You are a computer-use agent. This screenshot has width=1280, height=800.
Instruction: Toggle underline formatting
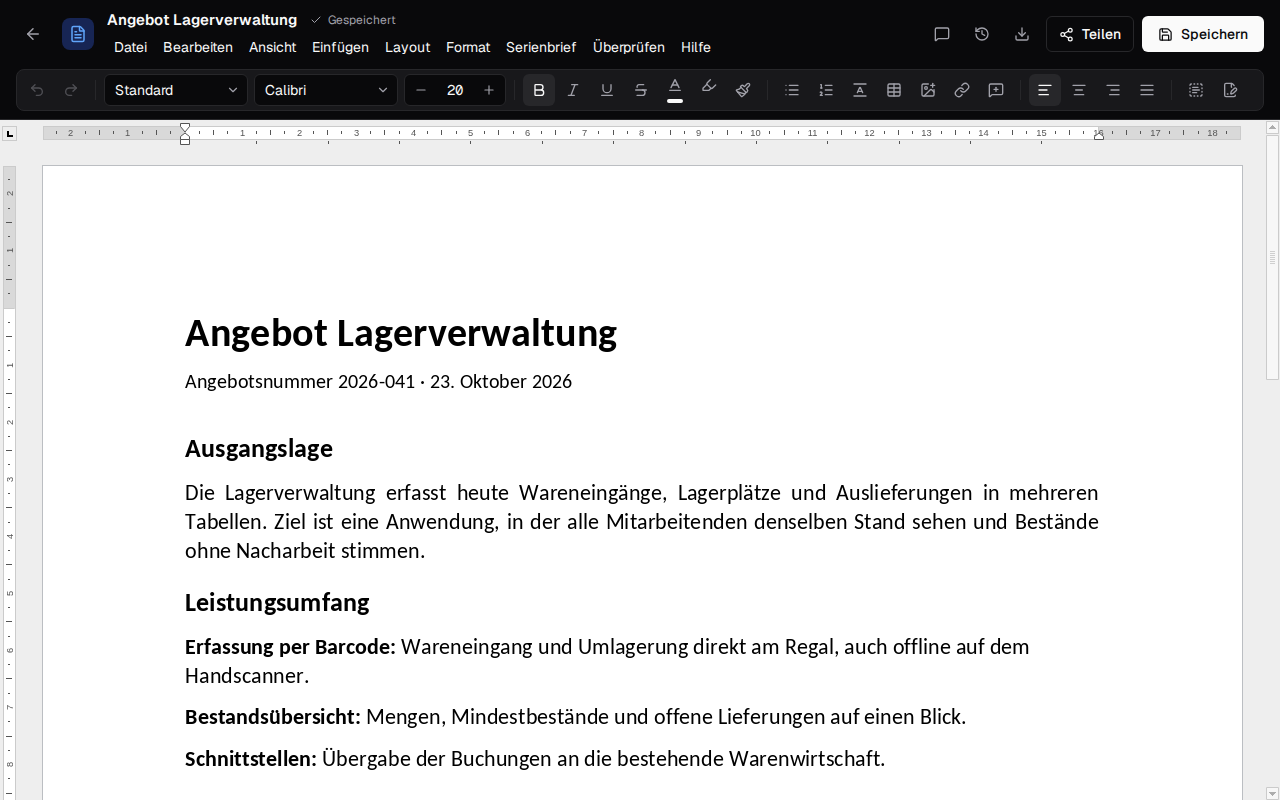pos(607,90)
